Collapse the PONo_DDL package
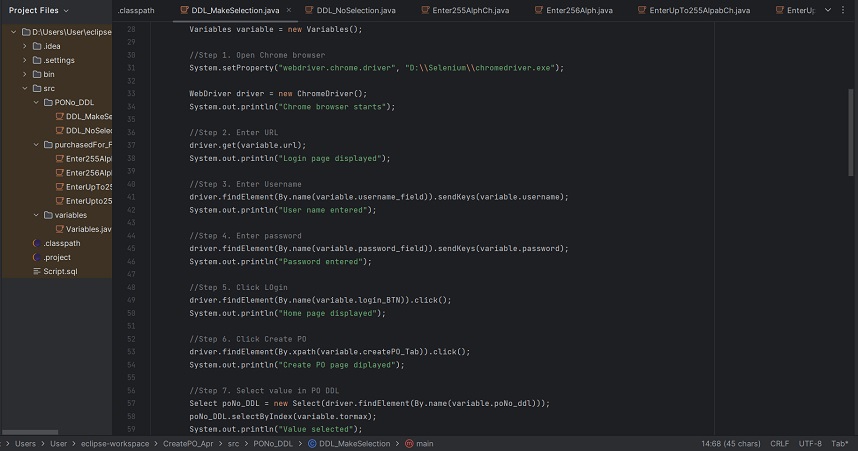The image size is (858, 451). click(x=36, y=102)
